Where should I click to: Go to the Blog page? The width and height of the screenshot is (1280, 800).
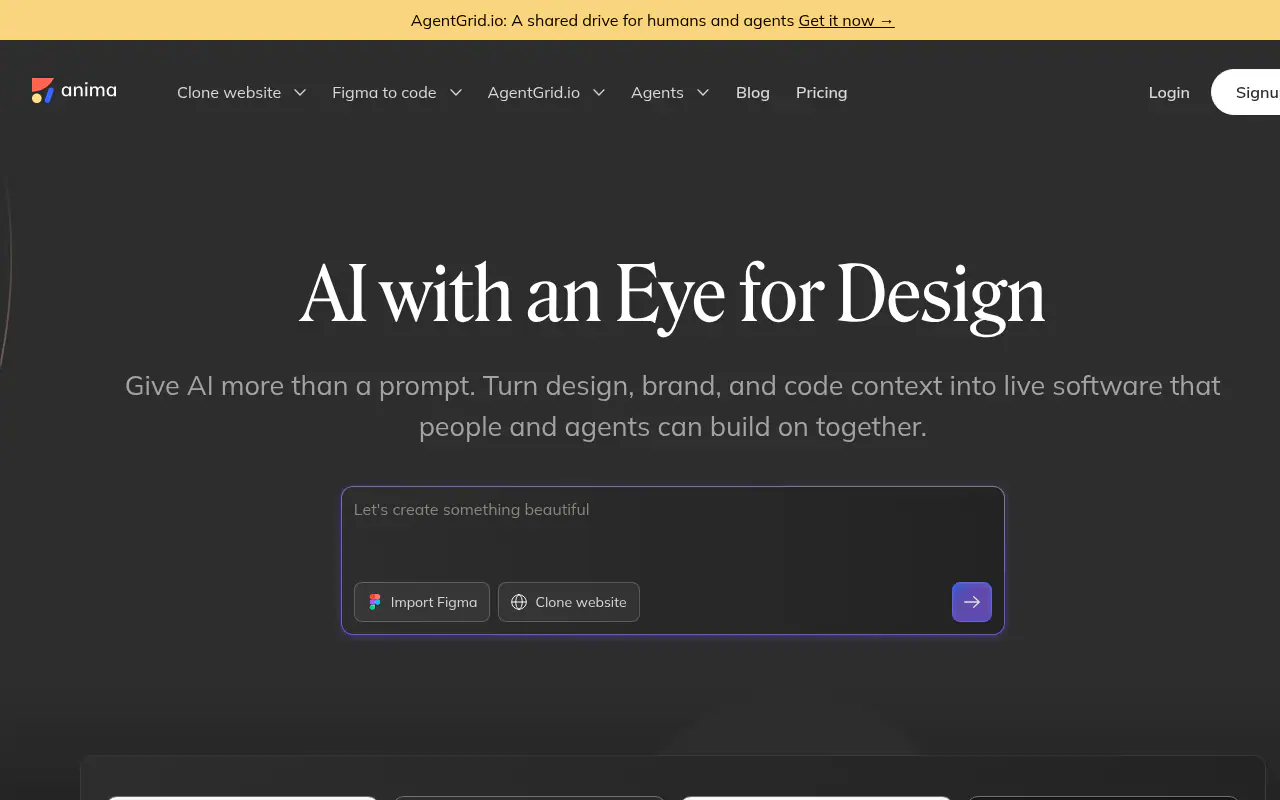click(753, 92)
